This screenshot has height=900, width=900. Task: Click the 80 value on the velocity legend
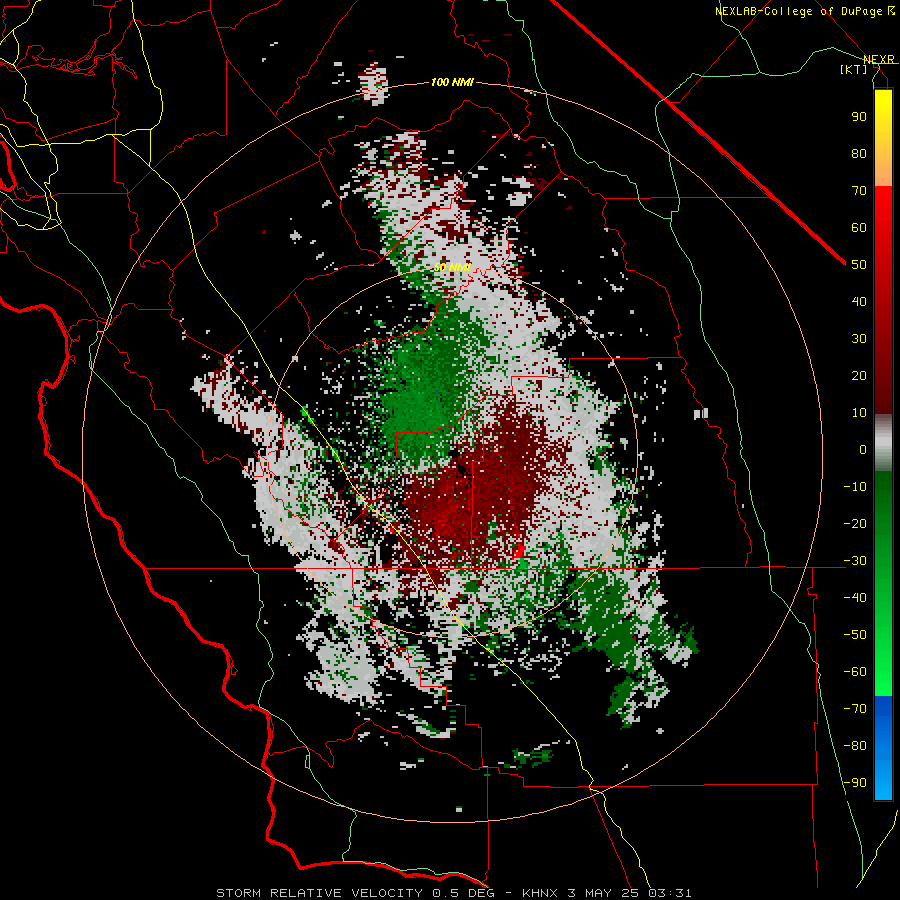point(859,154)
